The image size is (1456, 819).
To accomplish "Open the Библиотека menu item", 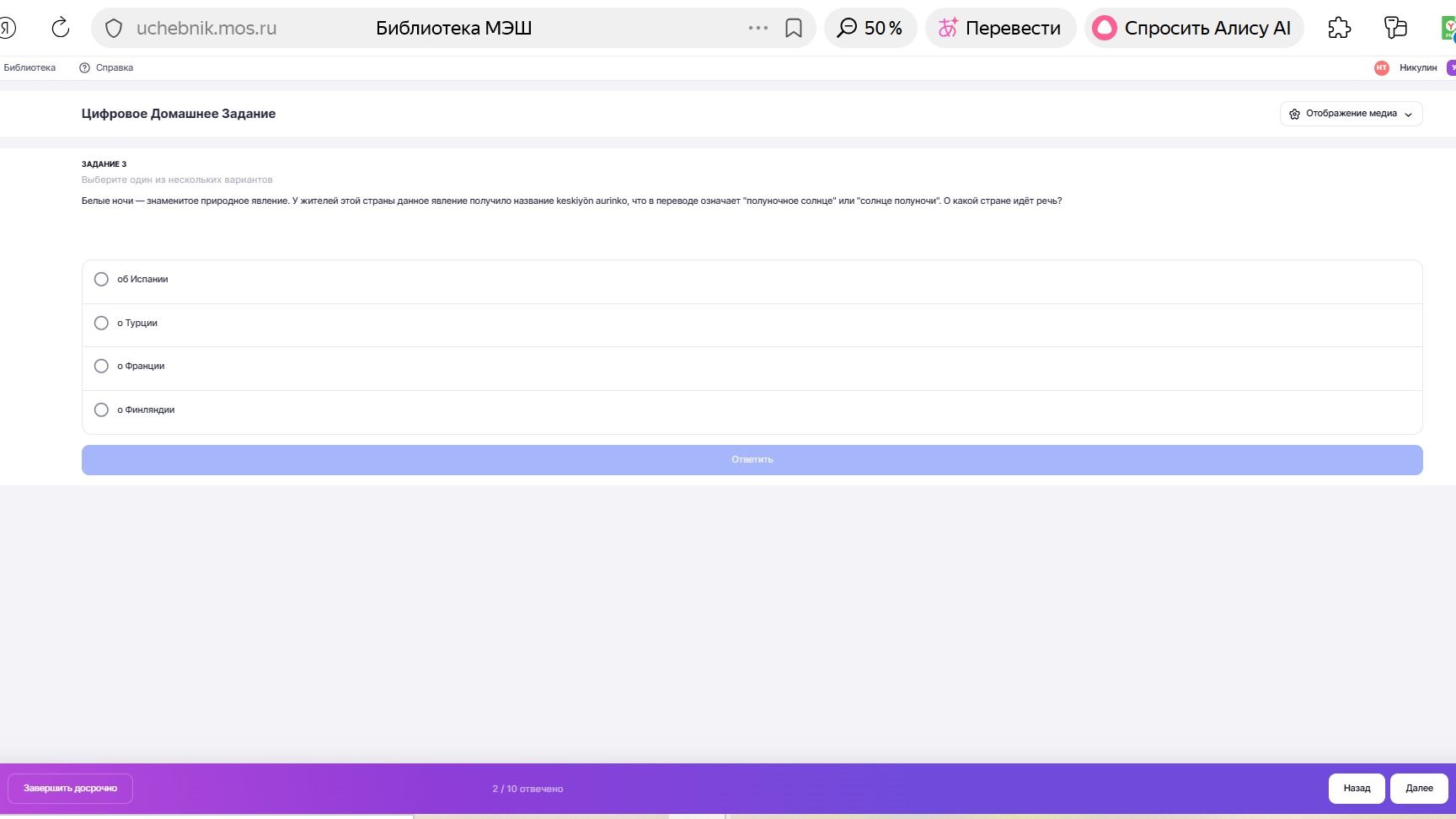I will click(x=29, y=68).
